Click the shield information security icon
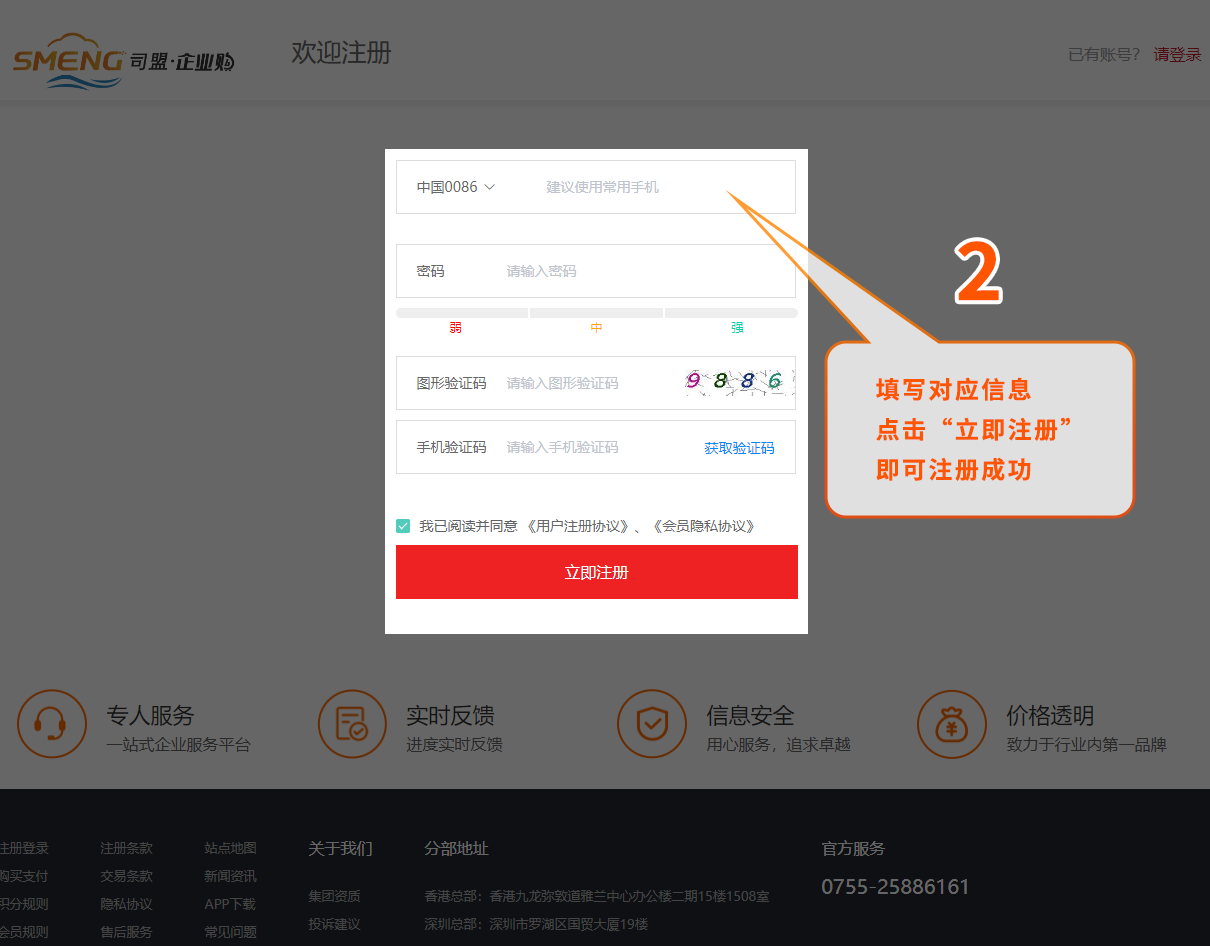This screenshot has width=1210, height=946. (x=652, y=724)
